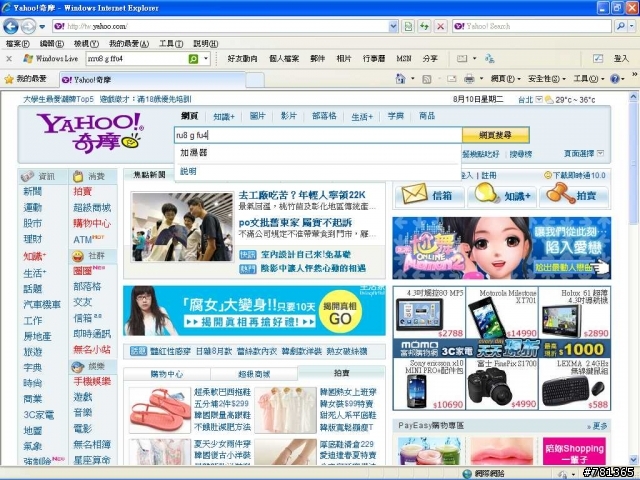
Task: Click 行事曆 on Windows Live toolbar
Action: pyautogui.click(x=374, y=59)
